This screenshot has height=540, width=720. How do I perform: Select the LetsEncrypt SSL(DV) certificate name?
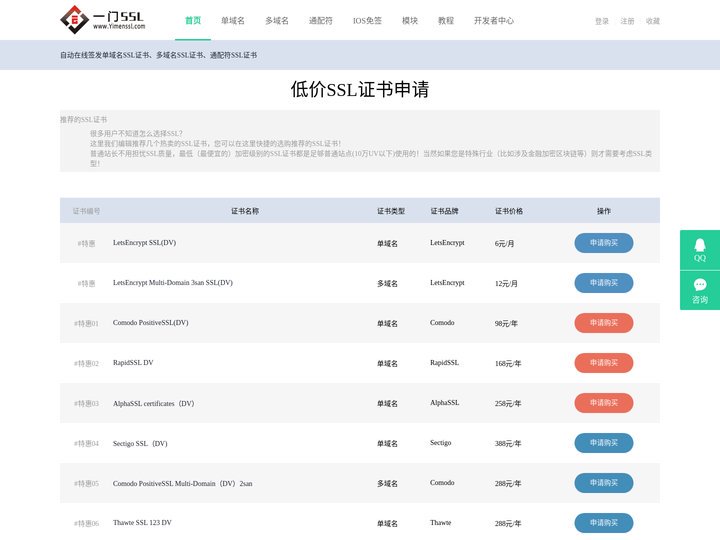(x=144, y=242)
